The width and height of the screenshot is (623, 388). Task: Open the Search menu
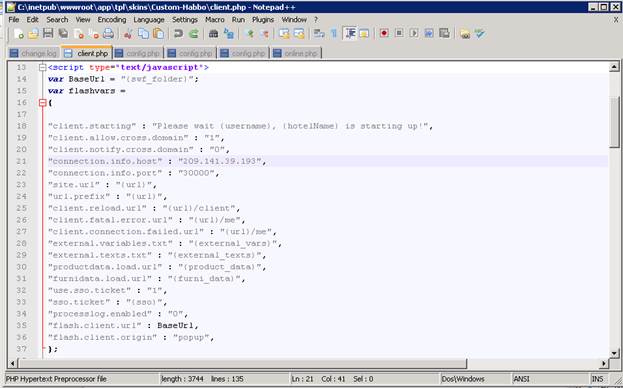click(x=57, y=19)
